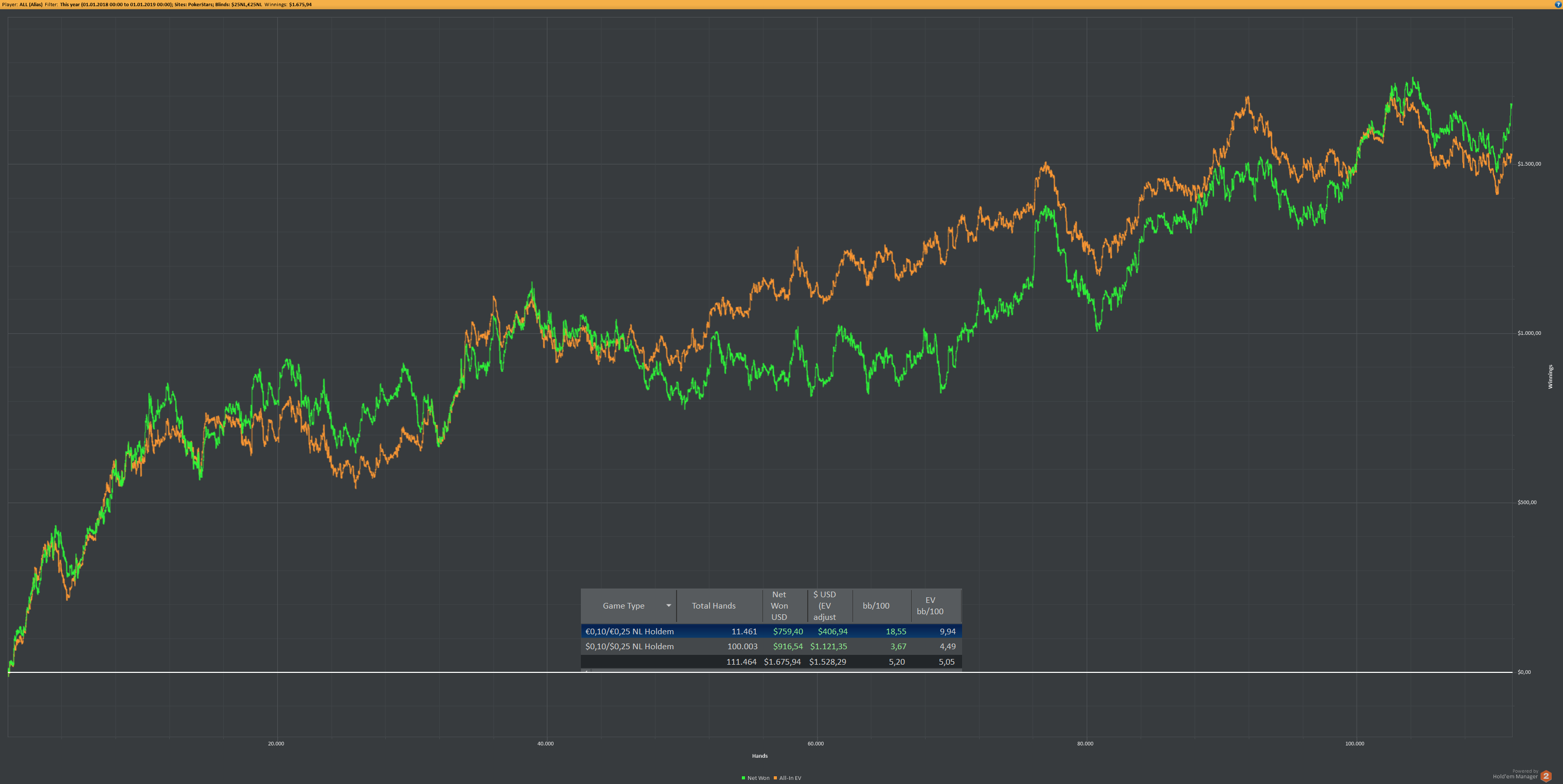The height and width of the screenshot is (784, 1563).
Task: Click the 80.000 x-axis label
Action: point(1085,744)
